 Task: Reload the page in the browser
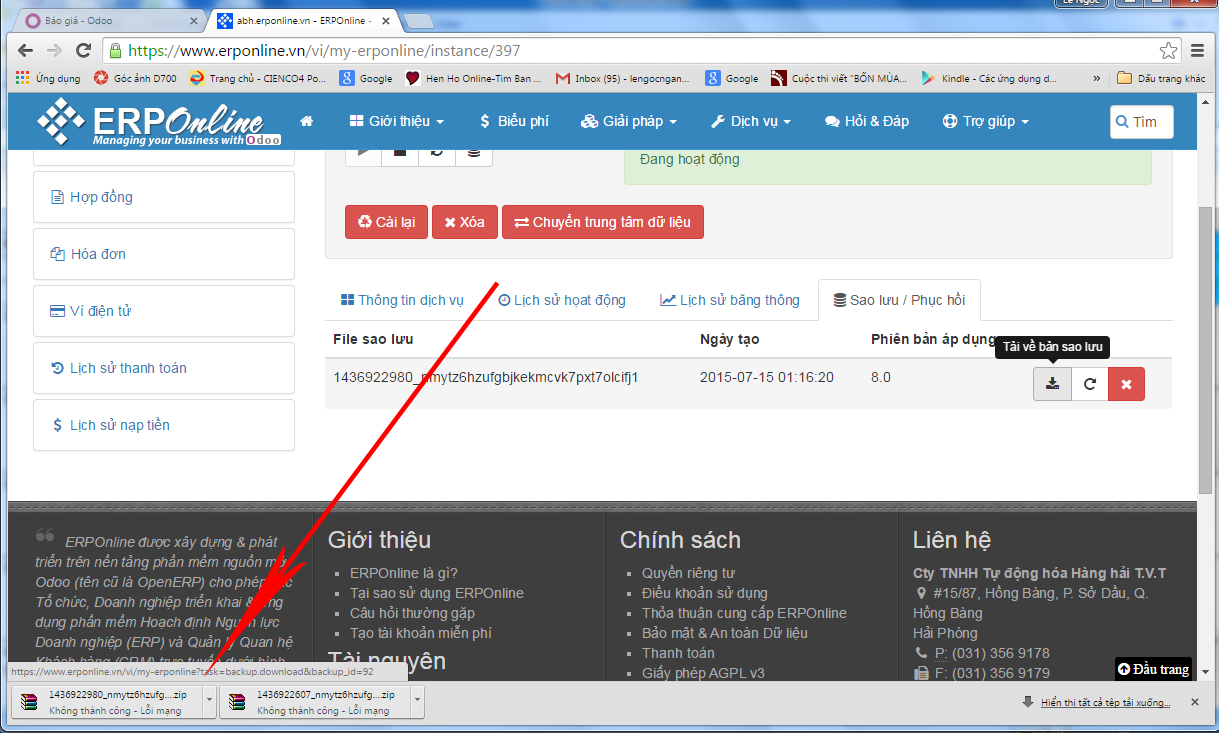[84, 50]
